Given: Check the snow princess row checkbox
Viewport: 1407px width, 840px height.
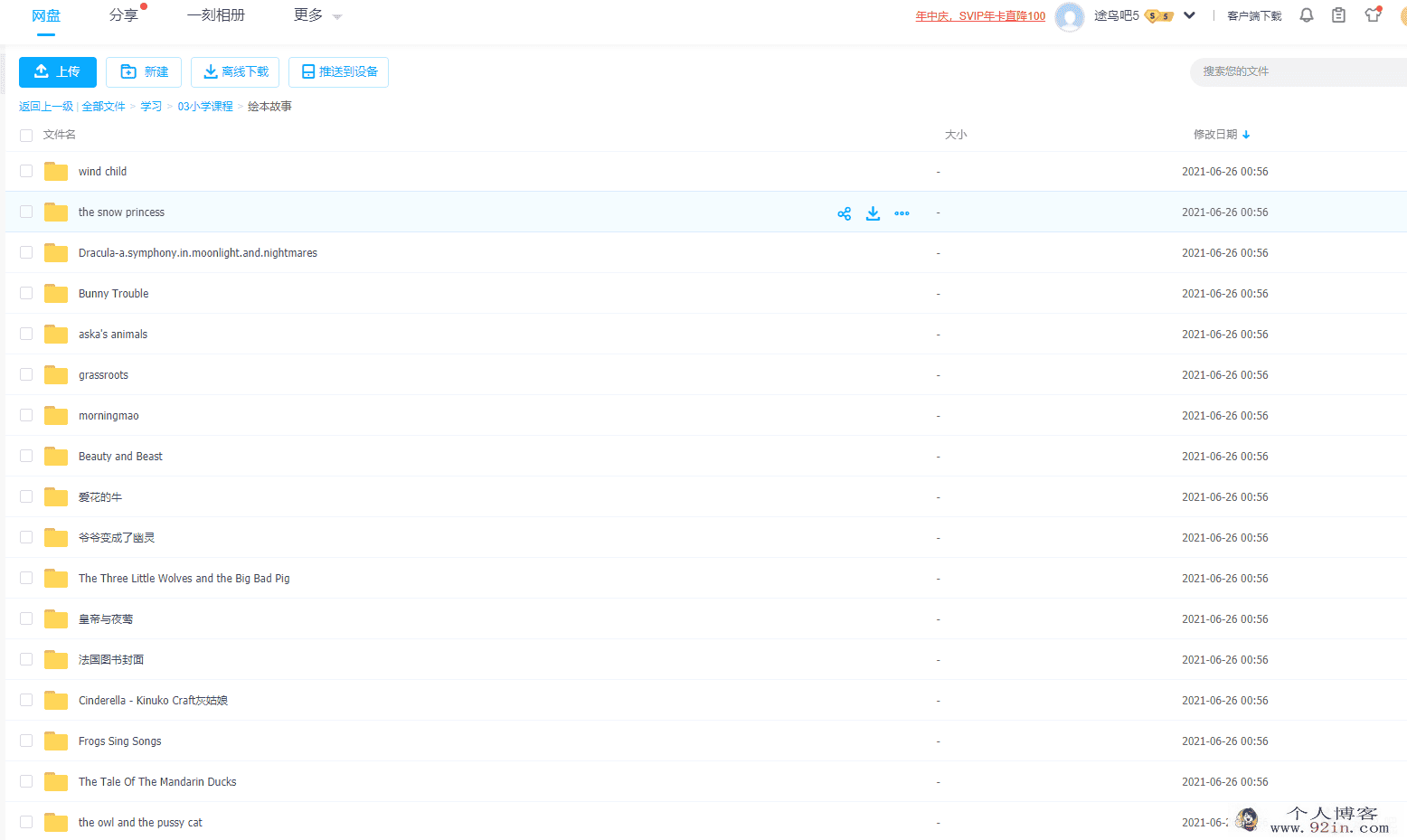Looking at the screenshot, I should click(26, 212).
